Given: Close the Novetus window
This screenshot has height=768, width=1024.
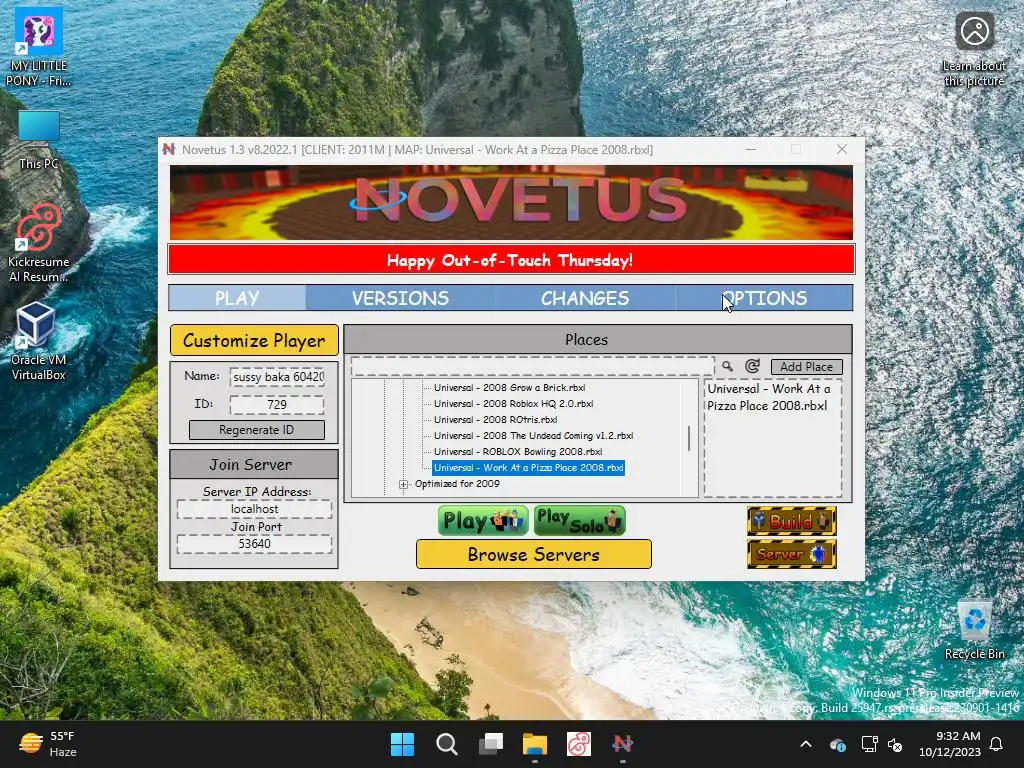Looking at the screenshot, I should pyautogui.click(x=842, y=150).
